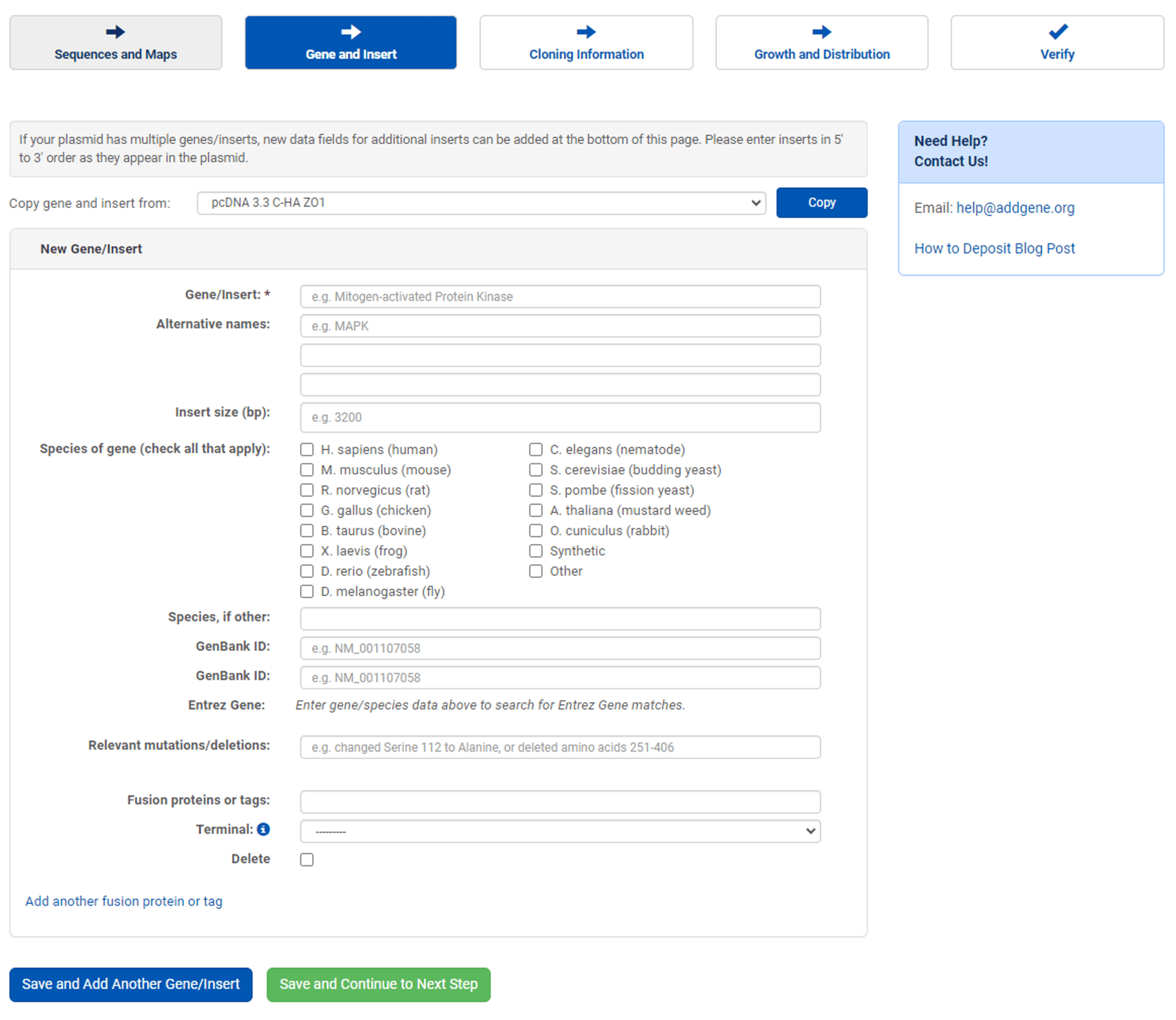Click Save and Continue to Next Step
Viewport: 1176px width, 1020px height.
(x=378, y=984)
